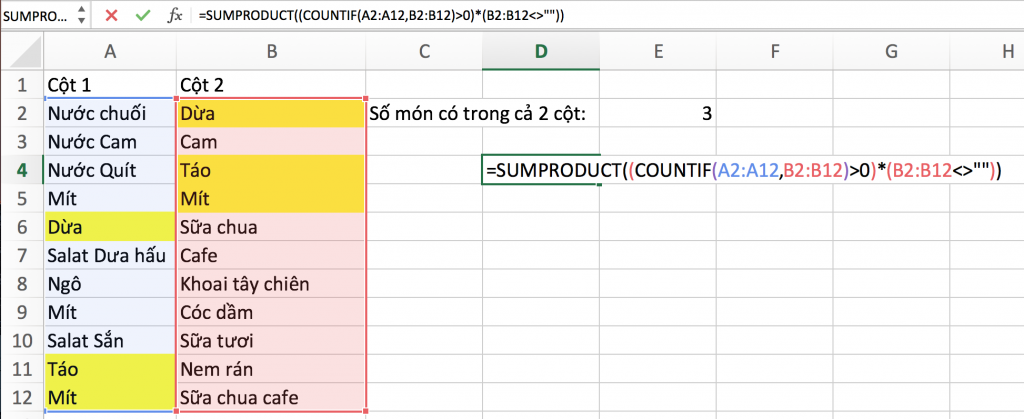1024x419 pixels.
Task: Select the column D header
Action: click(541, 52)
